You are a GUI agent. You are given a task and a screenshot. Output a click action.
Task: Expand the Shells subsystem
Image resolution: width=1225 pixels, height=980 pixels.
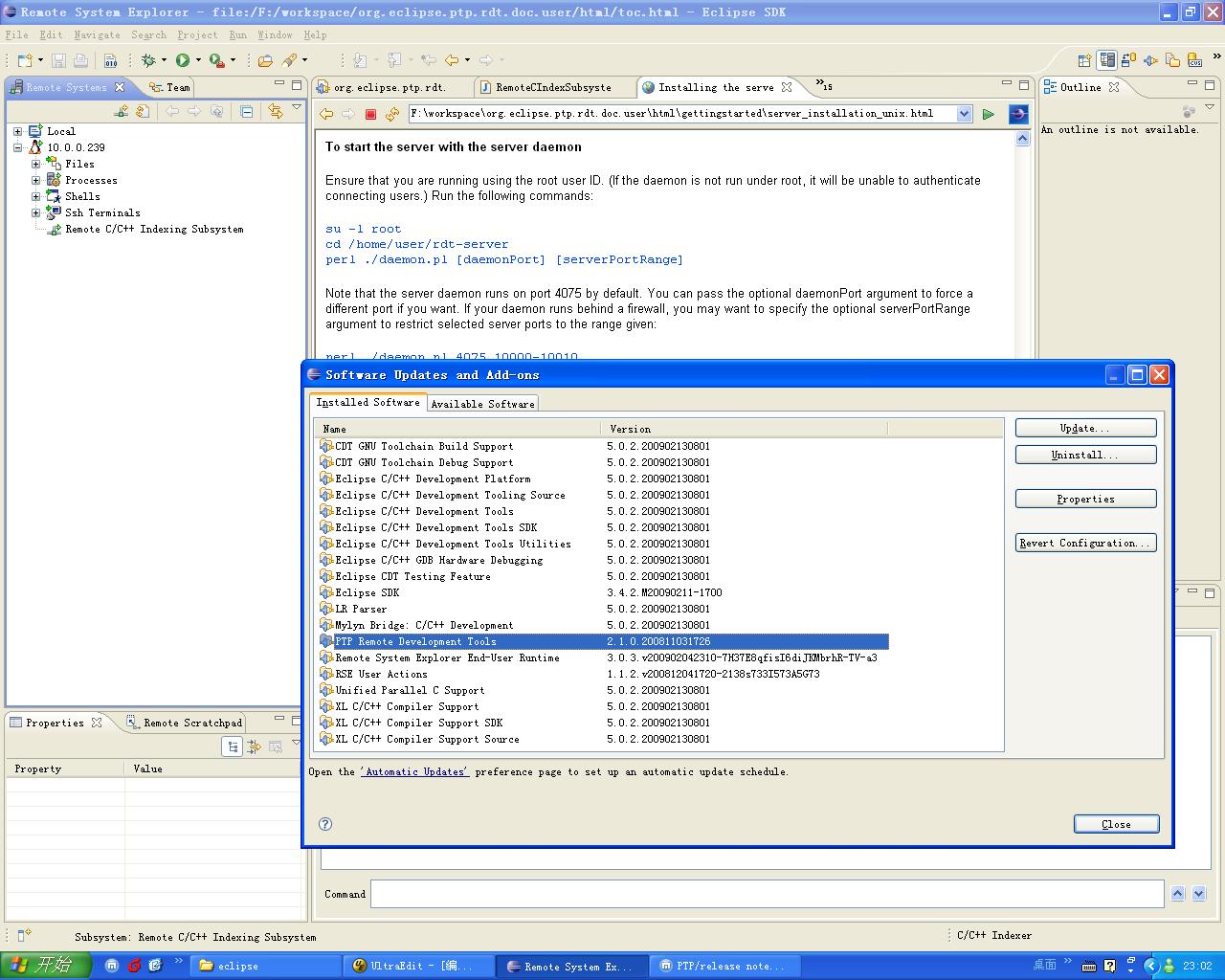(x=35, y=196)
